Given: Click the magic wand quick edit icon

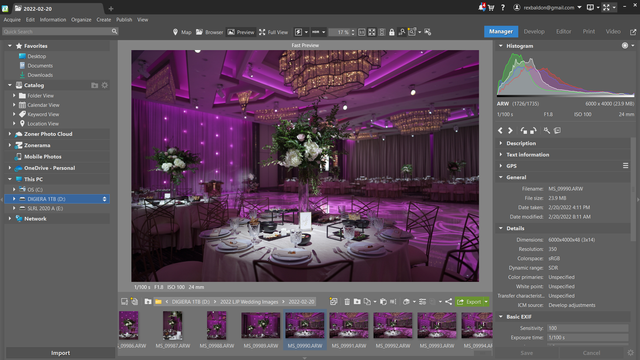Looking at the screenshot, I should point(547,131).
